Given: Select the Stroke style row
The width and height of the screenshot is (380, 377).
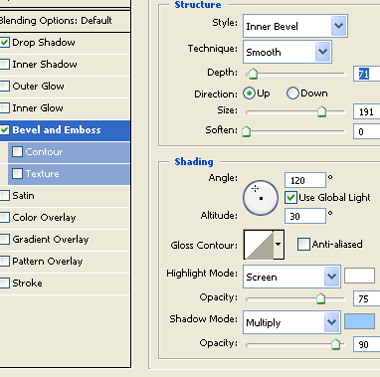Looking at the screenshot, I should [x=65, y=283].
